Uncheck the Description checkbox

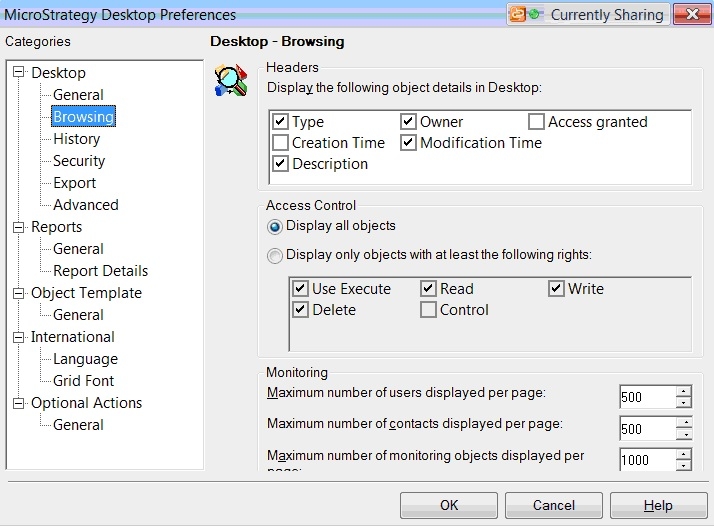[280, 163]
